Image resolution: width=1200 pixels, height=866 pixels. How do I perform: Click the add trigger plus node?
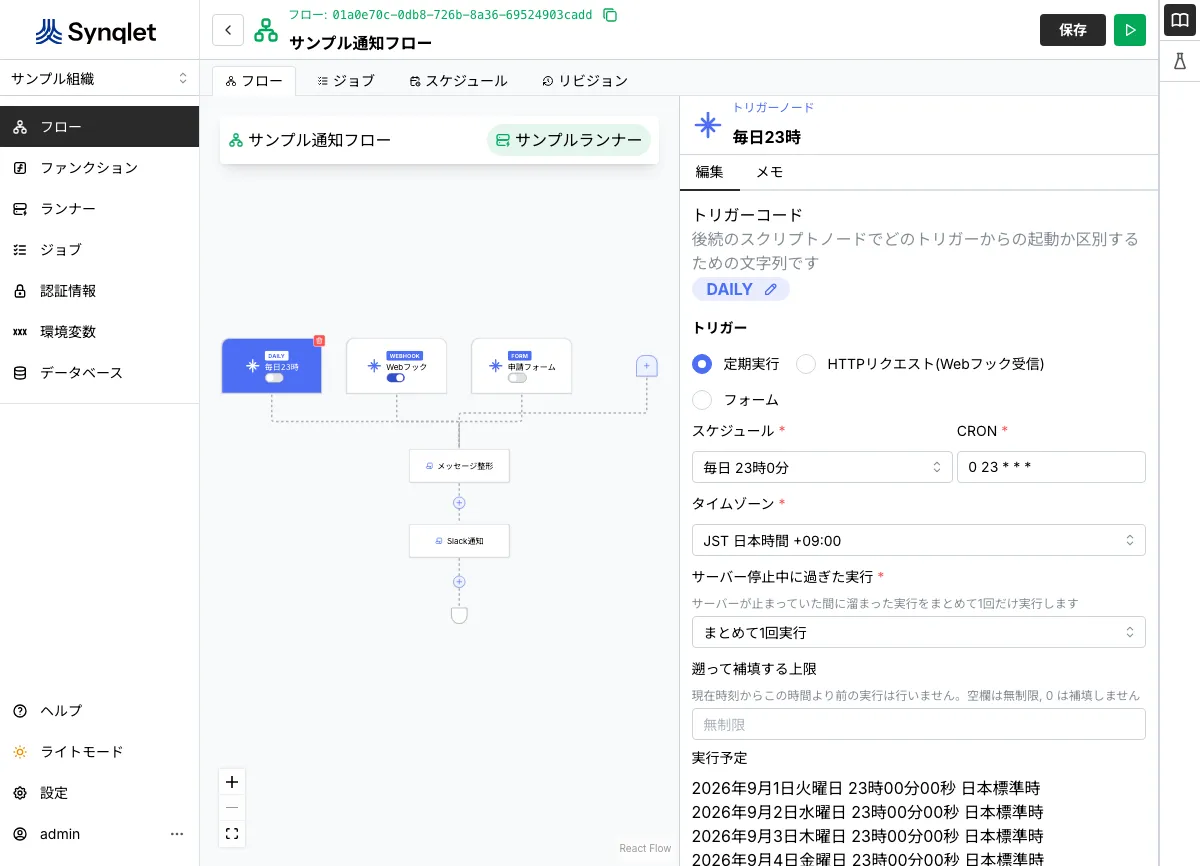(x=647, y=366)
